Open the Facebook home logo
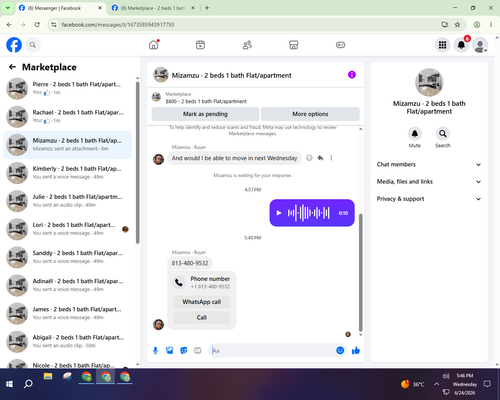The height and width of the screenshot is (400, 500). pos(14,45)
